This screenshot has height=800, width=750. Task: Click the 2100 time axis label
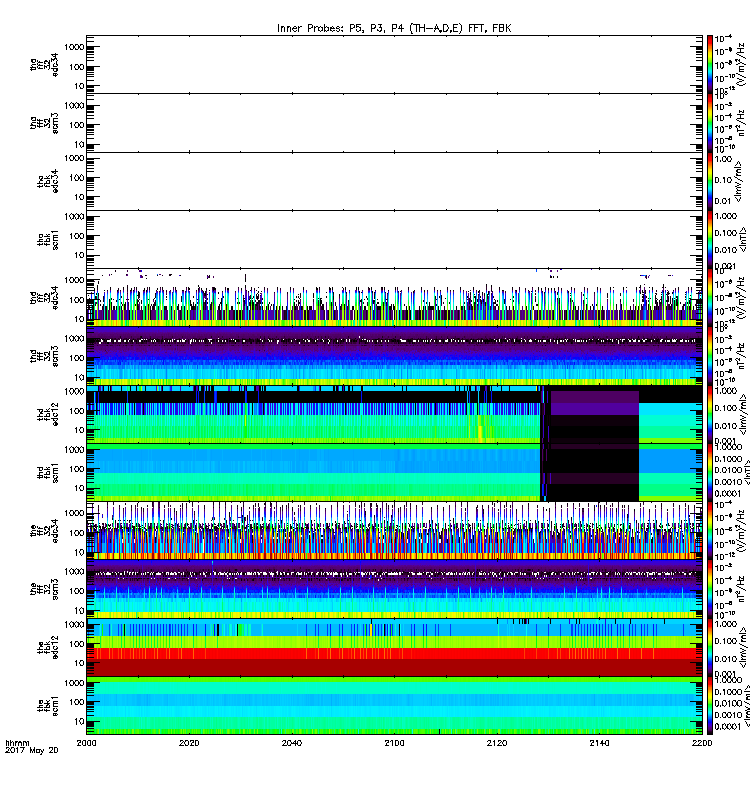394,743
